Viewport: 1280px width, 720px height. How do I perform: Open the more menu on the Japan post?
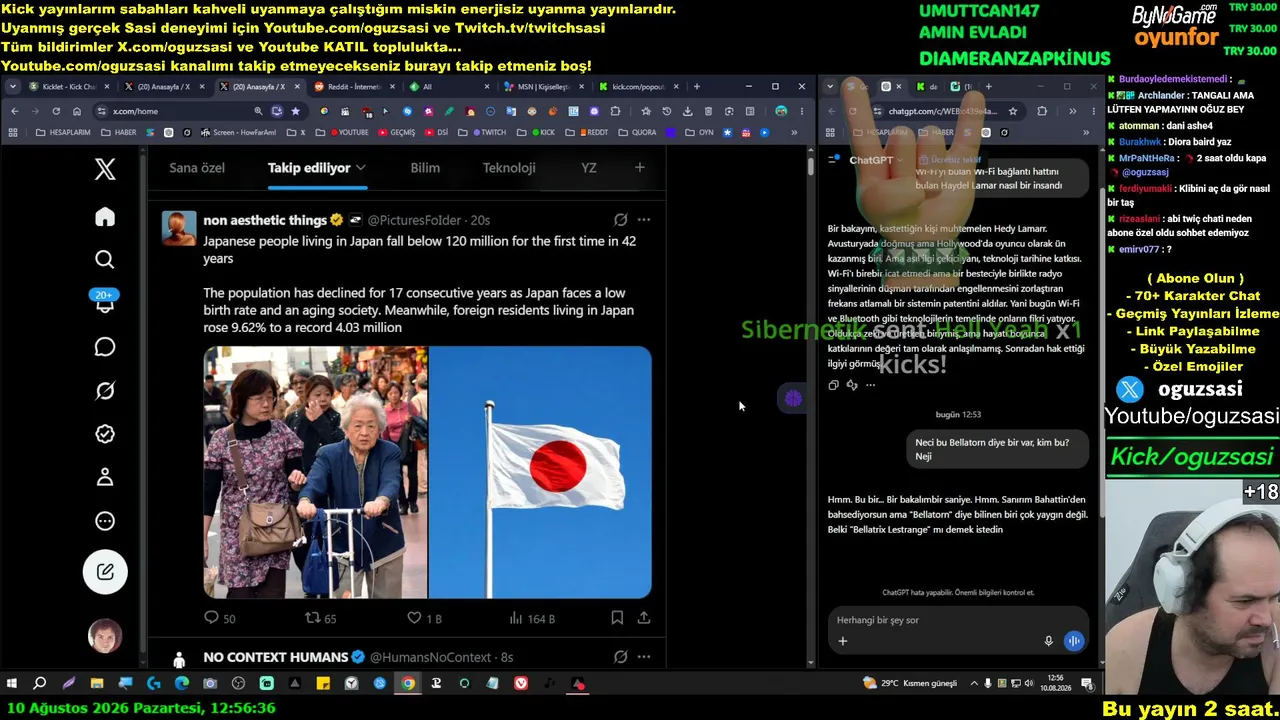point(644,220)
